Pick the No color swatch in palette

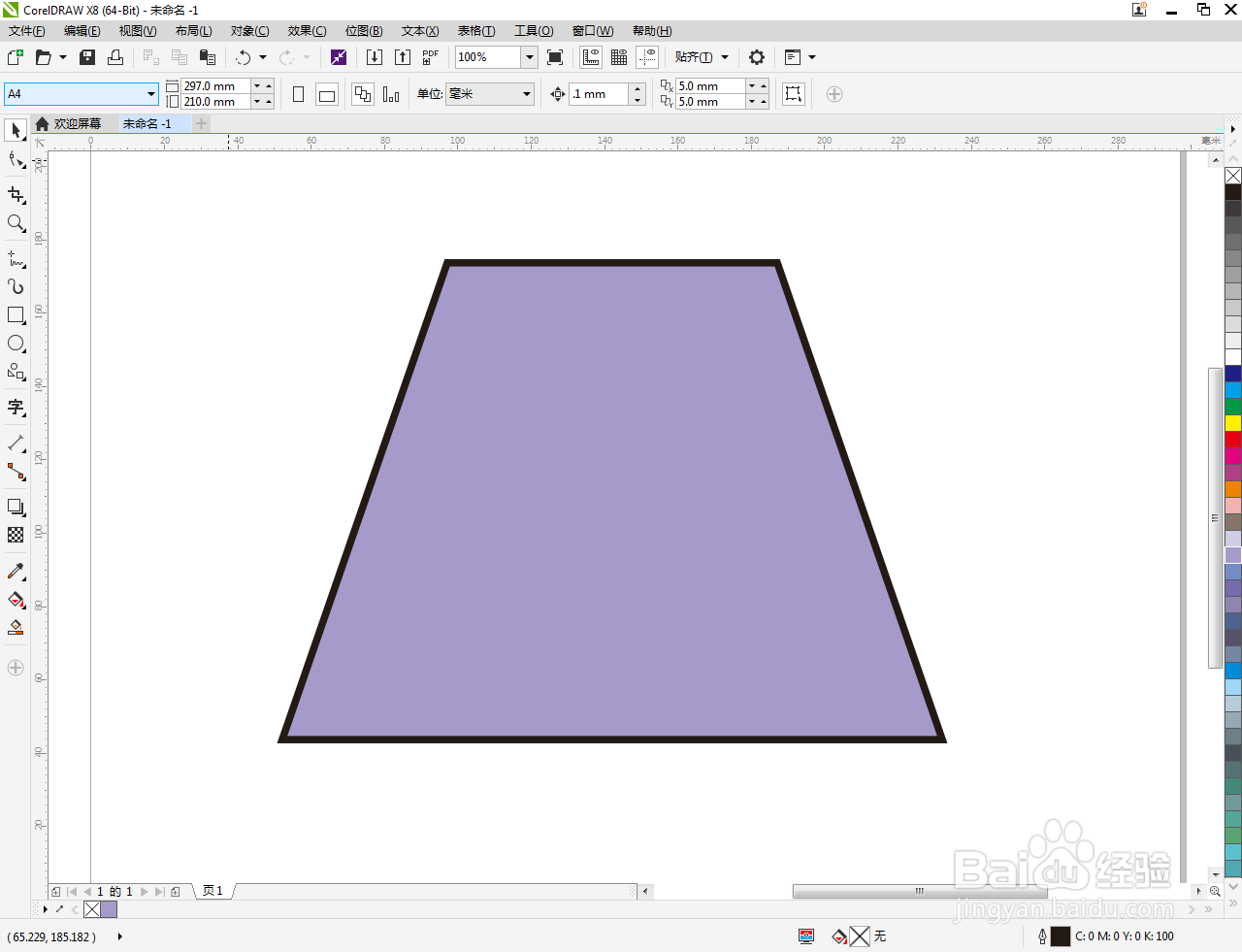coord(1233,176)
